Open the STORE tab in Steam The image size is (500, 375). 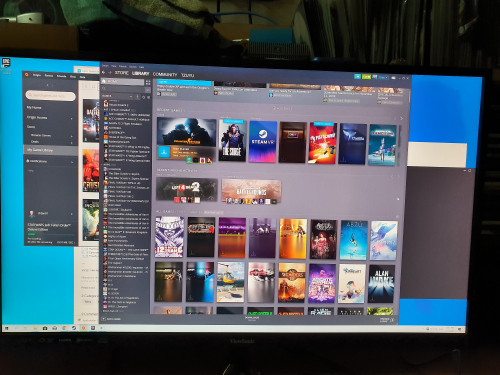(x=122, y=73)
